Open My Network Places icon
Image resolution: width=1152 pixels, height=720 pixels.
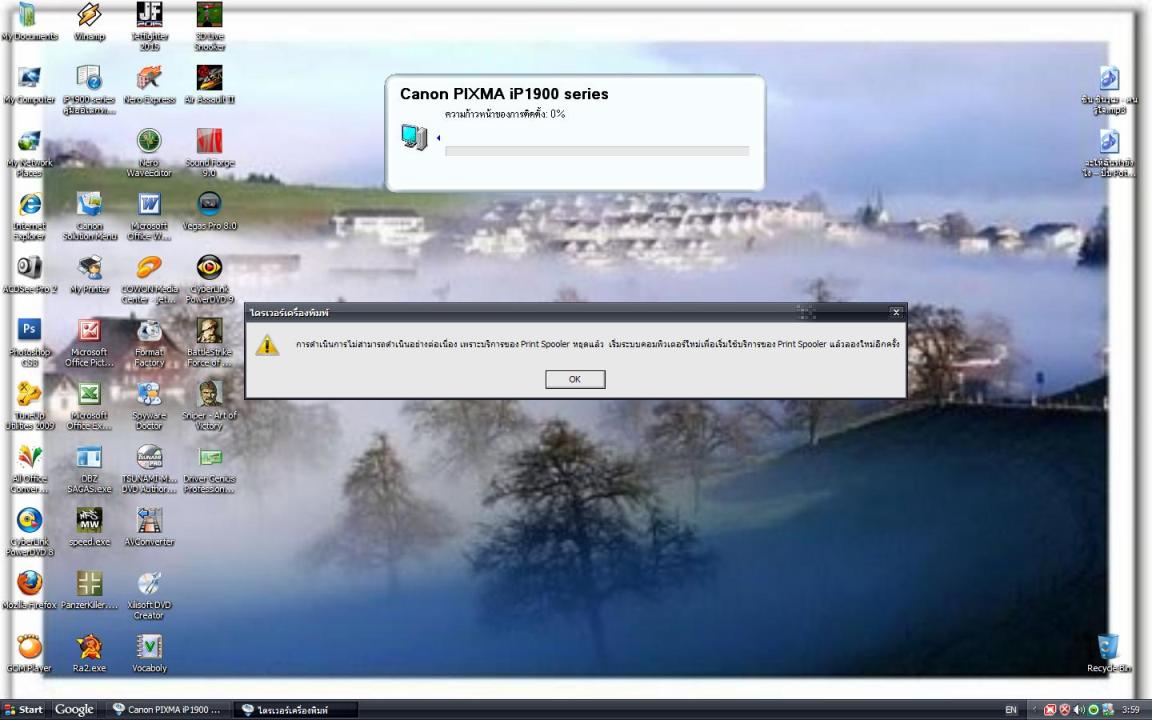click(x=29, y=153)
